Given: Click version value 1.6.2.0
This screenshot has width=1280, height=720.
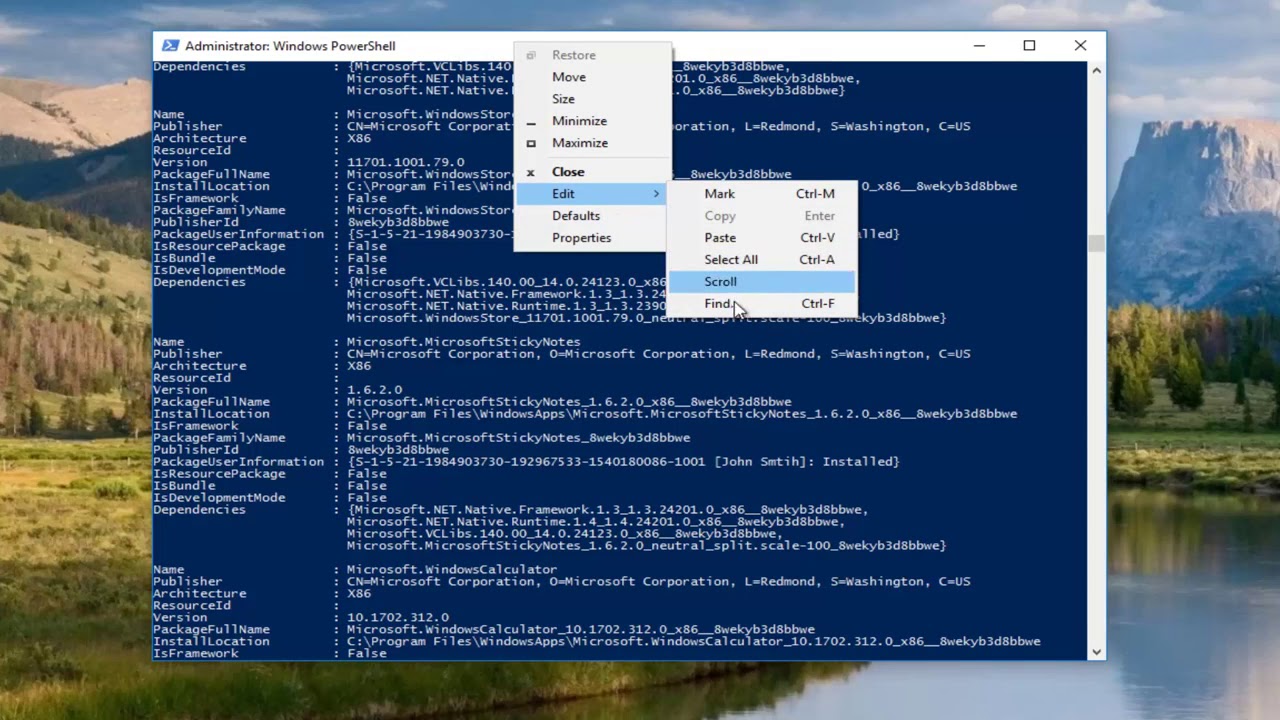Looking at the screenshot, I should pyautogui.click(x=375, y=390).
